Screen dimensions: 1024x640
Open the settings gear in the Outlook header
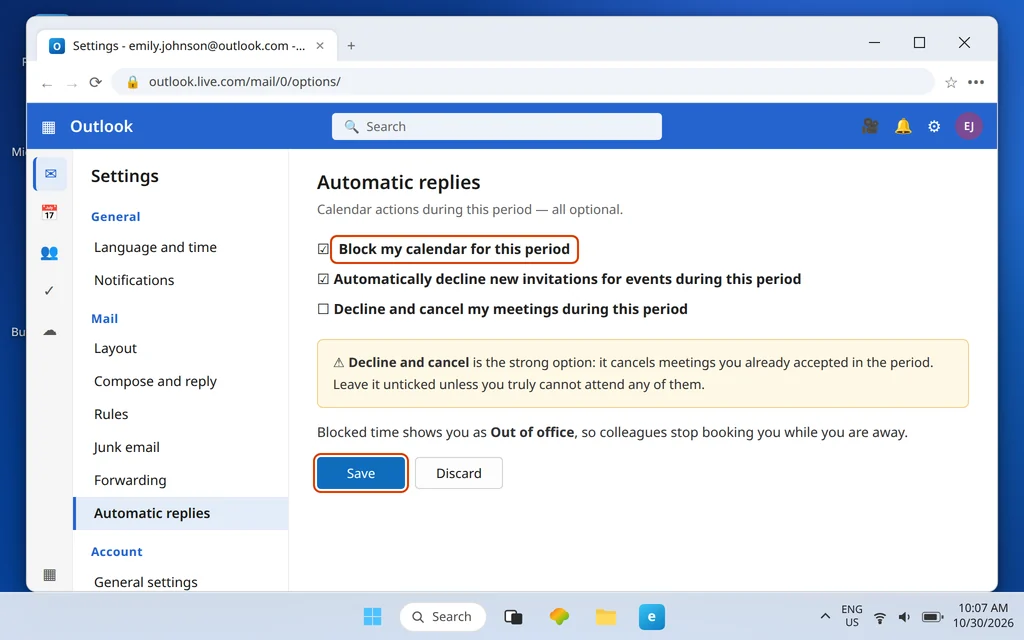[935, 126]
